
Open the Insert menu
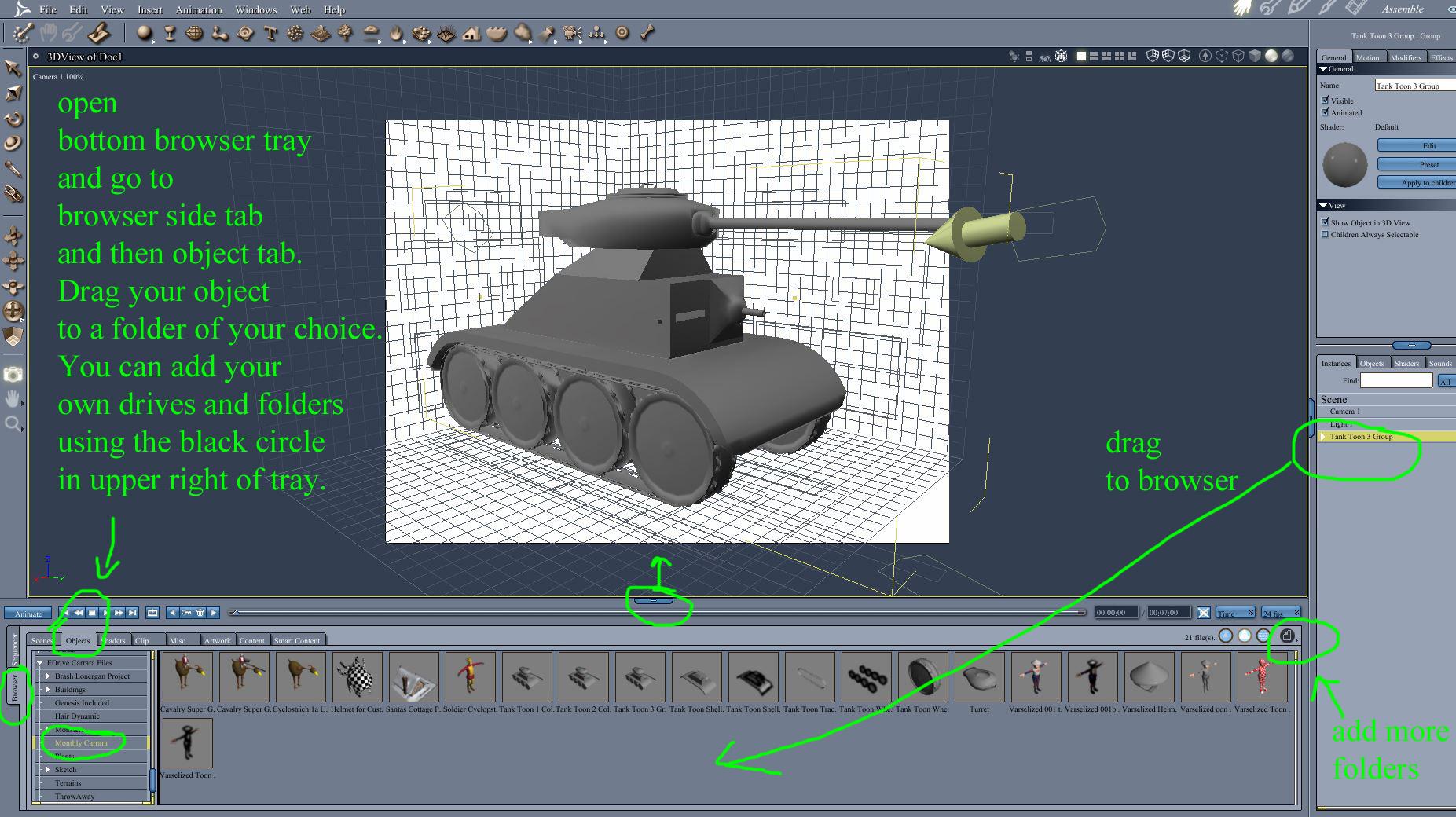pos(149,9)
